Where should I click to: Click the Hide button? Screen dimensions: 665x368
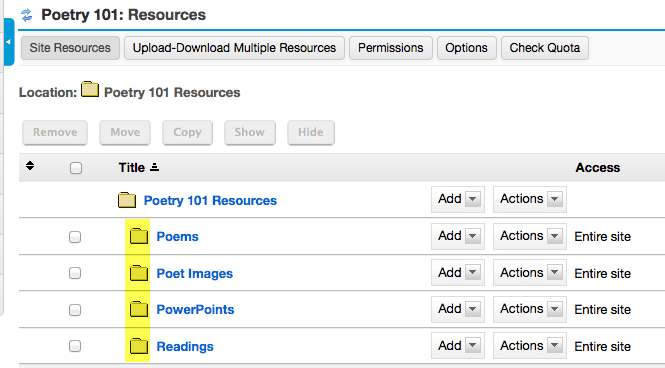[311, 132]
